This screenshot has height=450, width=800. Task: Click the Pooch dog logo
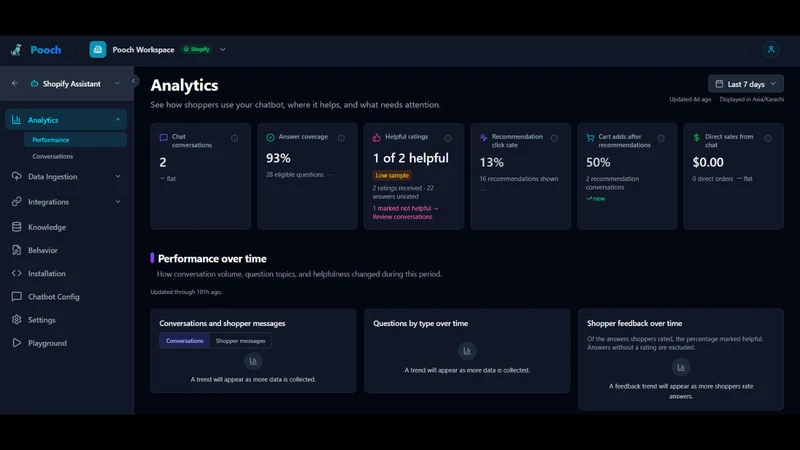pos(16,49)
